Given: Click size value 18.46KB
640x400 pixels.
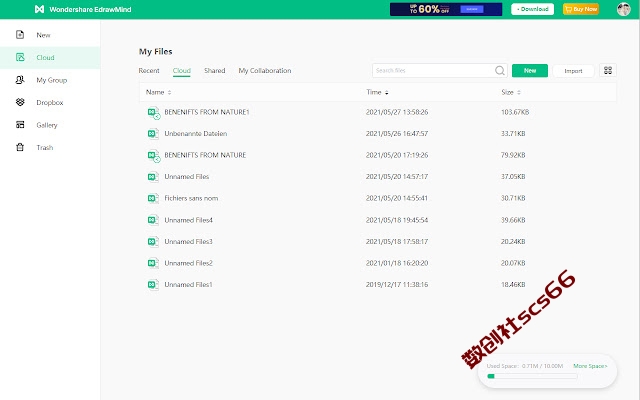Looking at the screenshot, I should 513,284.
